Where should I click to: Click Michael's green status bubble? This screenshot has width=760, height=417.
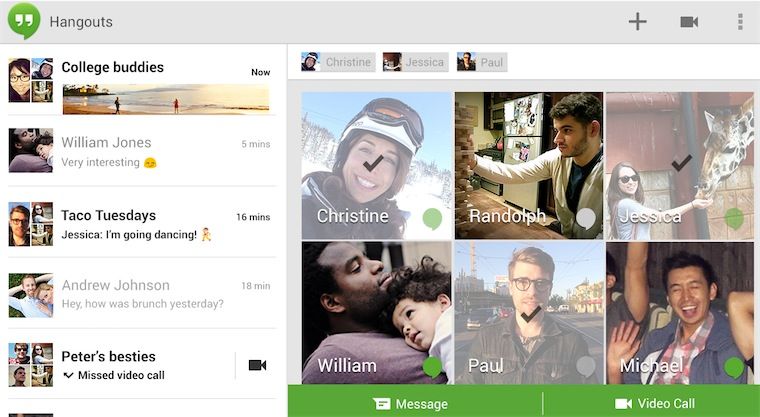(x=734, y=367)
